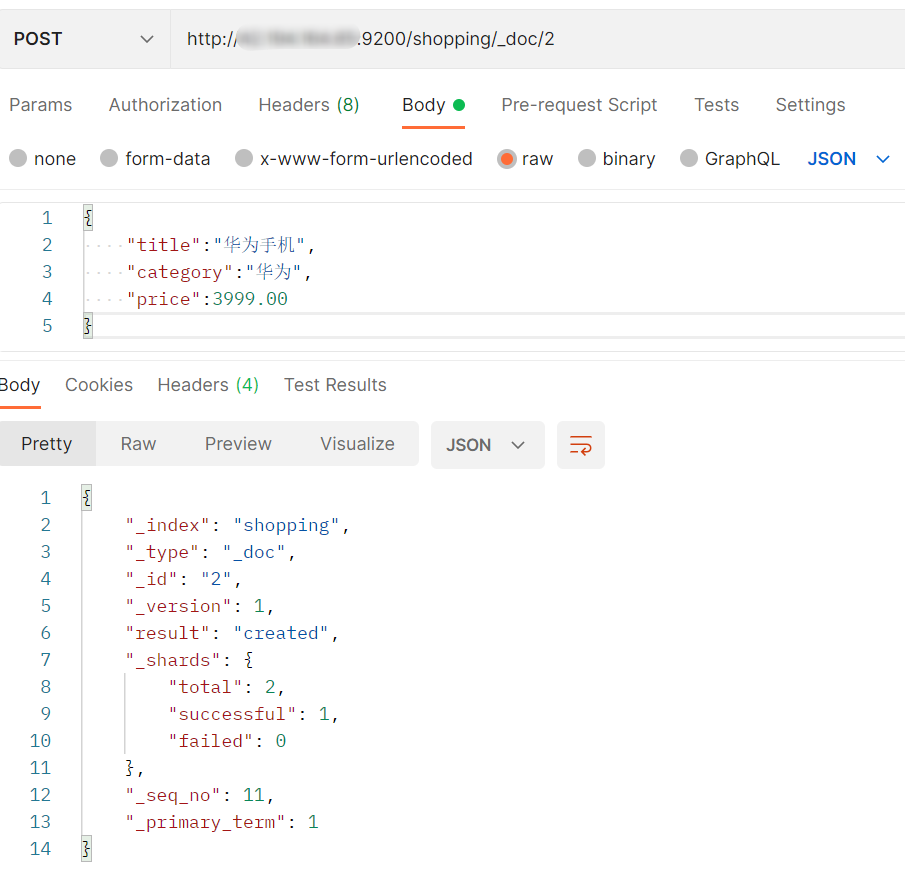Screen dimensions: 905x887
Task: Open the response JSON format dropdown
Action: (x=487, y=445)
